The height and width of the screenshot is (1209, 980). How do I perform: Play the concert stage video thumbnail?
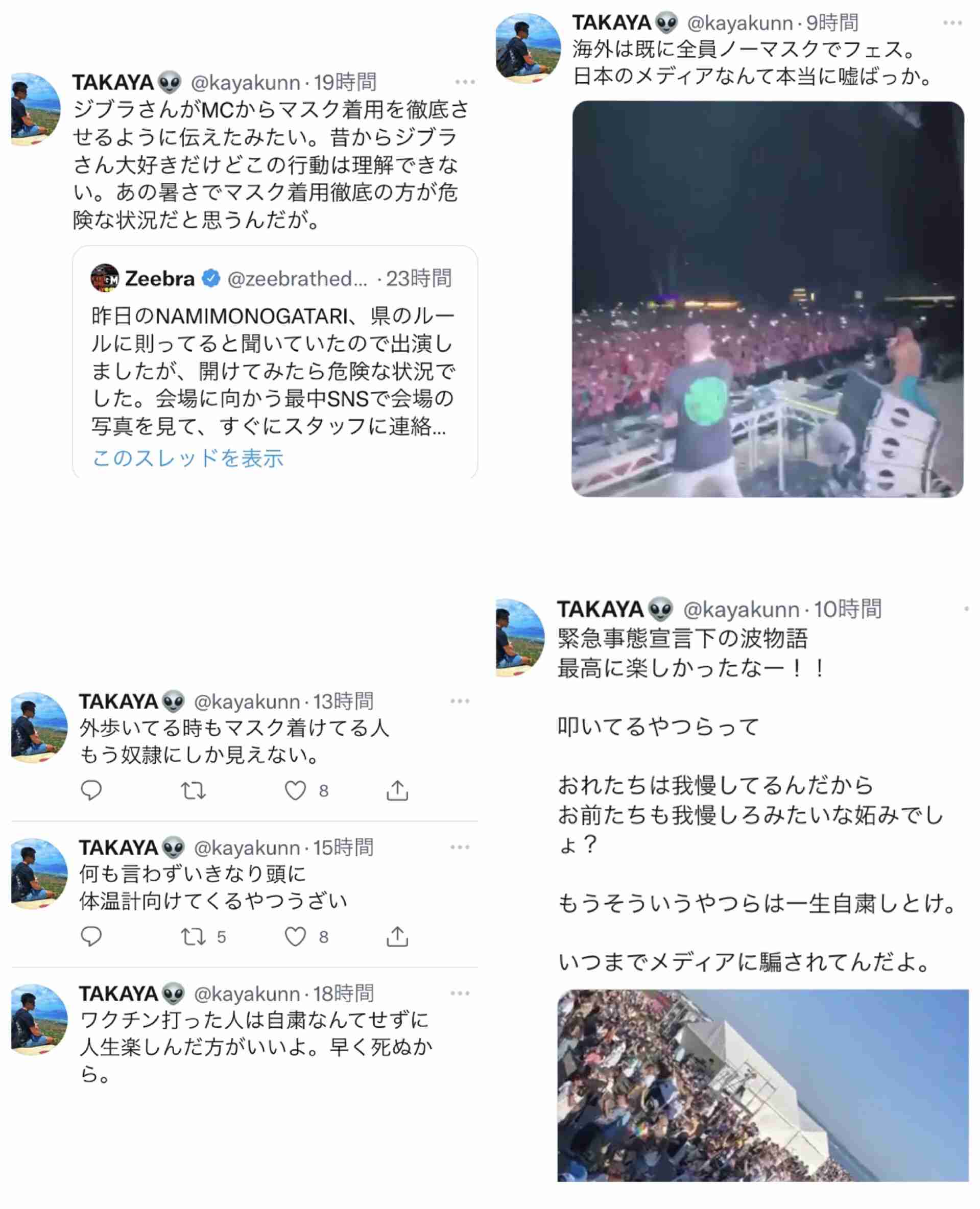pyautogui.click(x=768, y=299)
